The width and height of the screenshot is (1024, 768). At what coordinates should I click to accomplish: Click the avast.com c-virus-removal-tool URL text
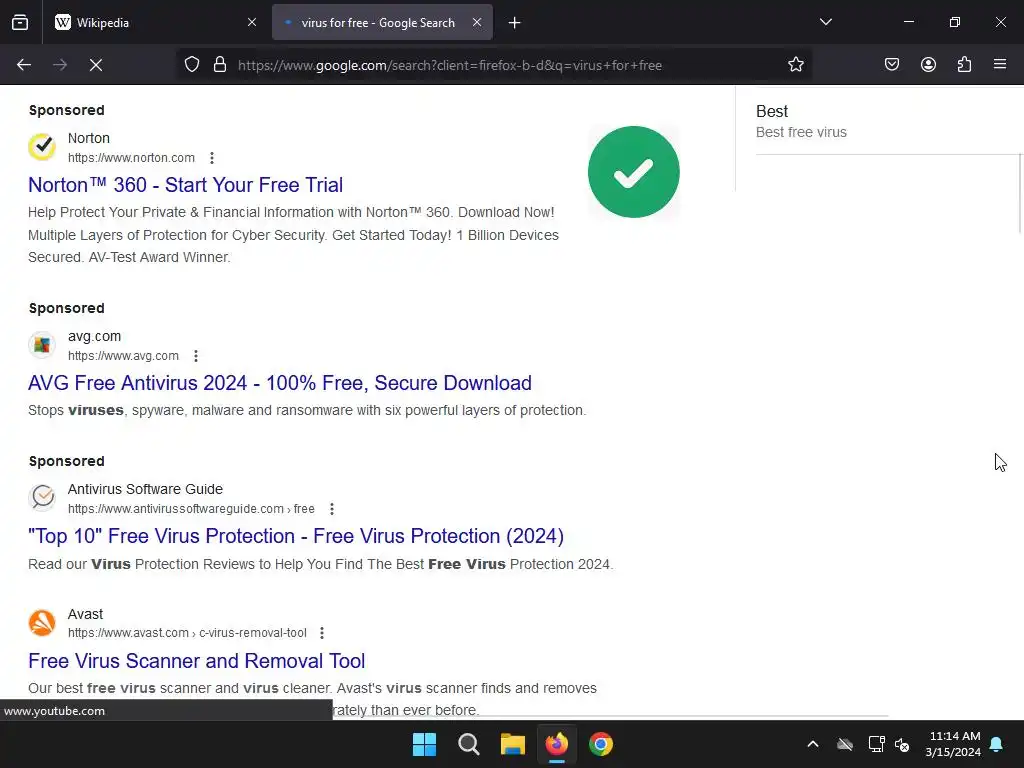[x=187, y=633]
